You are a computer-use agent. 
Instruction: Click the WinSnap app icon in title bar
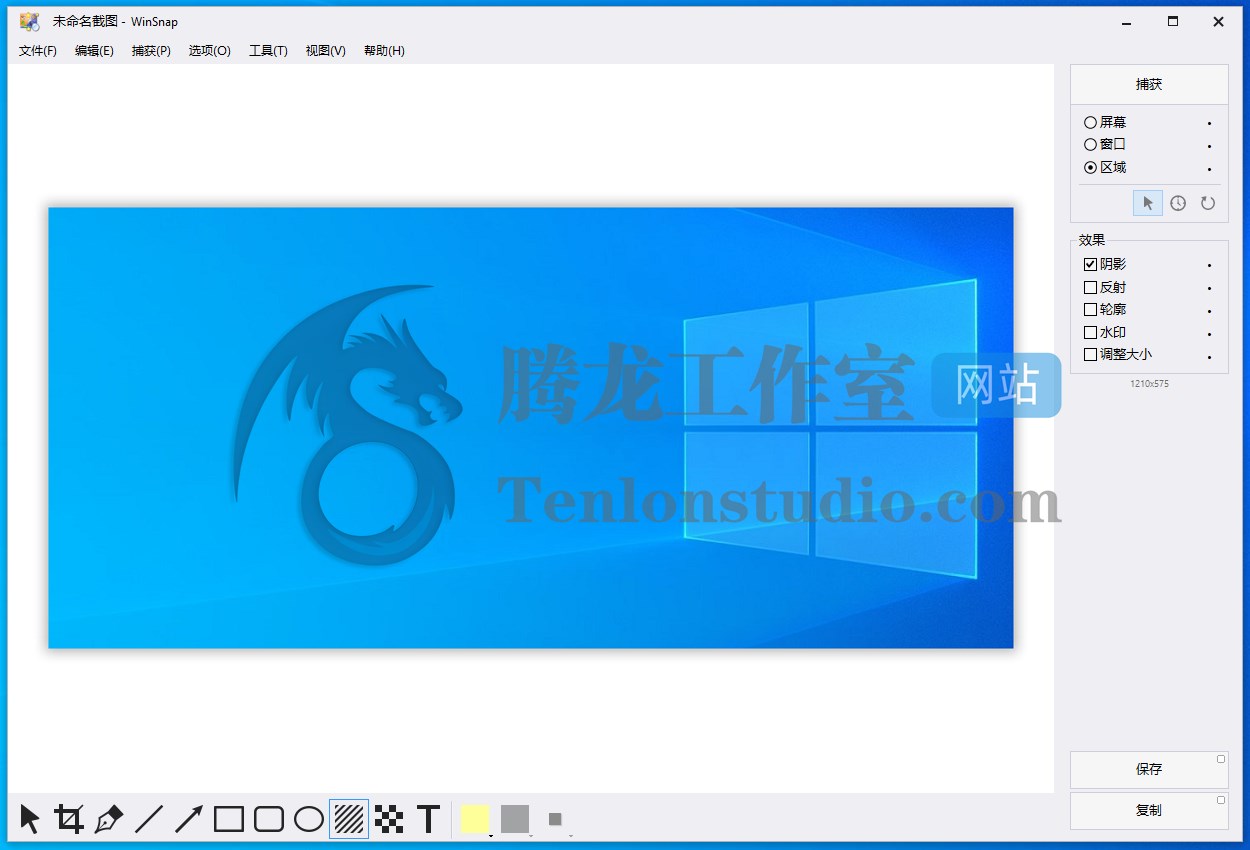[29, 21]
